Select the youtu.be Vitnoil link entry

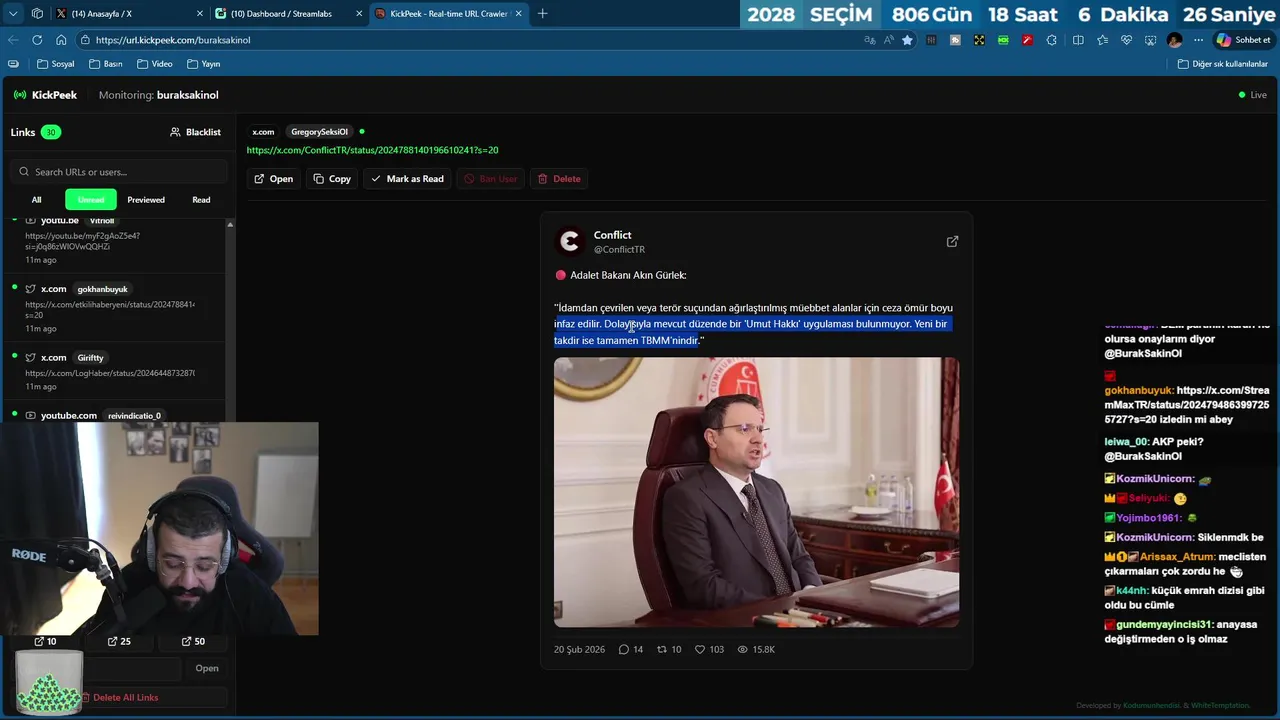click(x=115, y=243)
